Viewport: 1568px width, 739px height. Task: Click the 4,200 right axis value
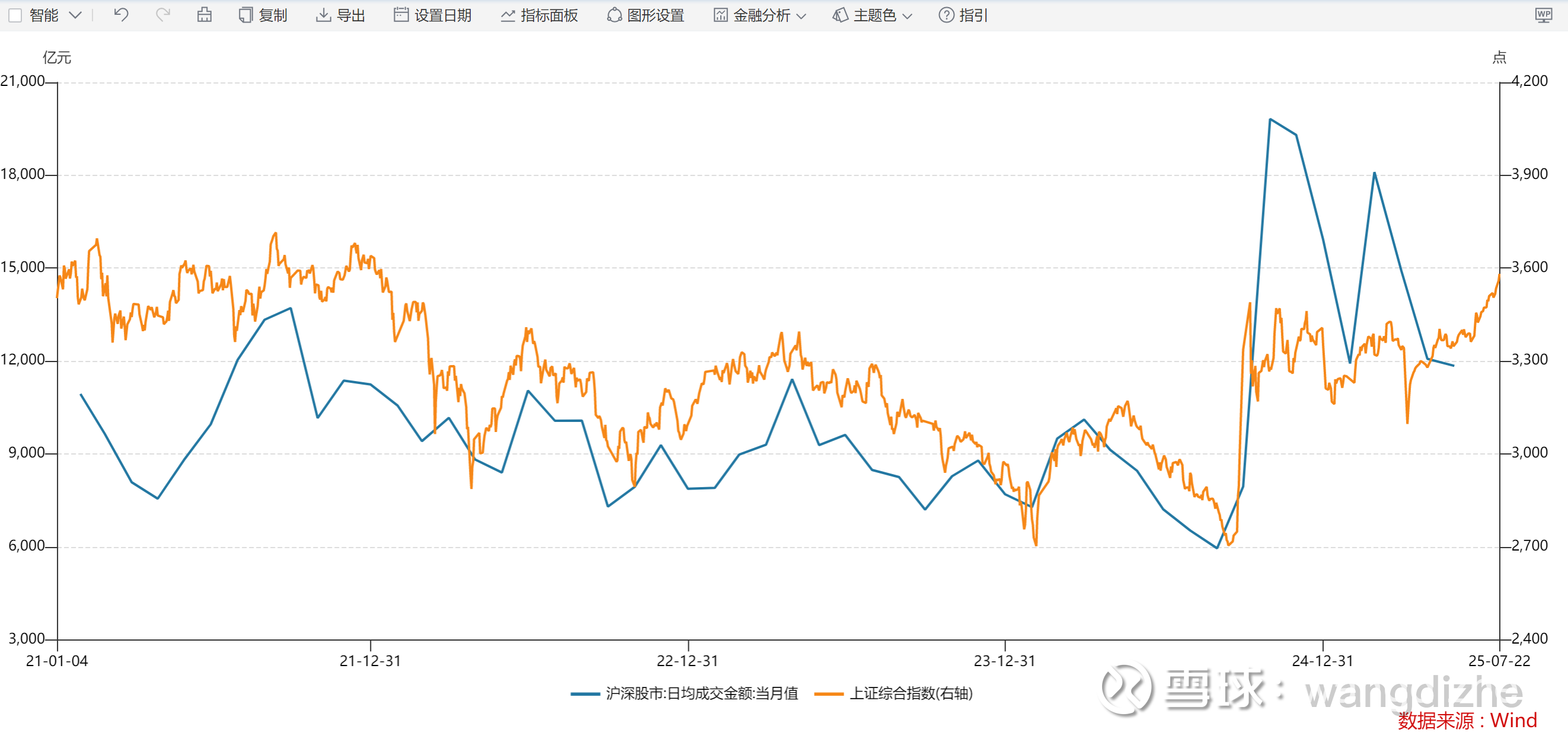[1529, 81]
